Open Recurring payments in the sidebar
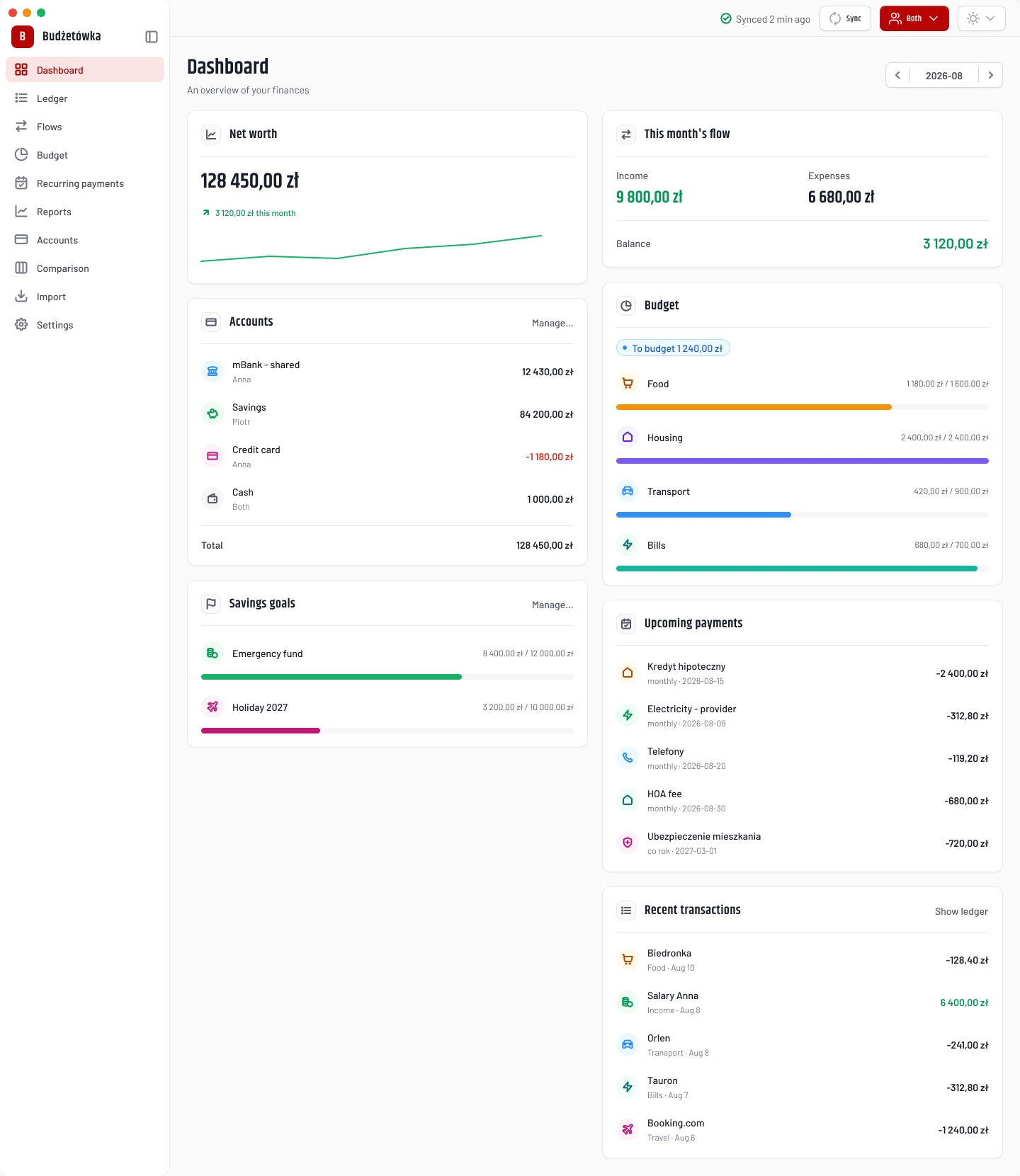Viewport: 1020px width, 1176px height. [85, 183]
